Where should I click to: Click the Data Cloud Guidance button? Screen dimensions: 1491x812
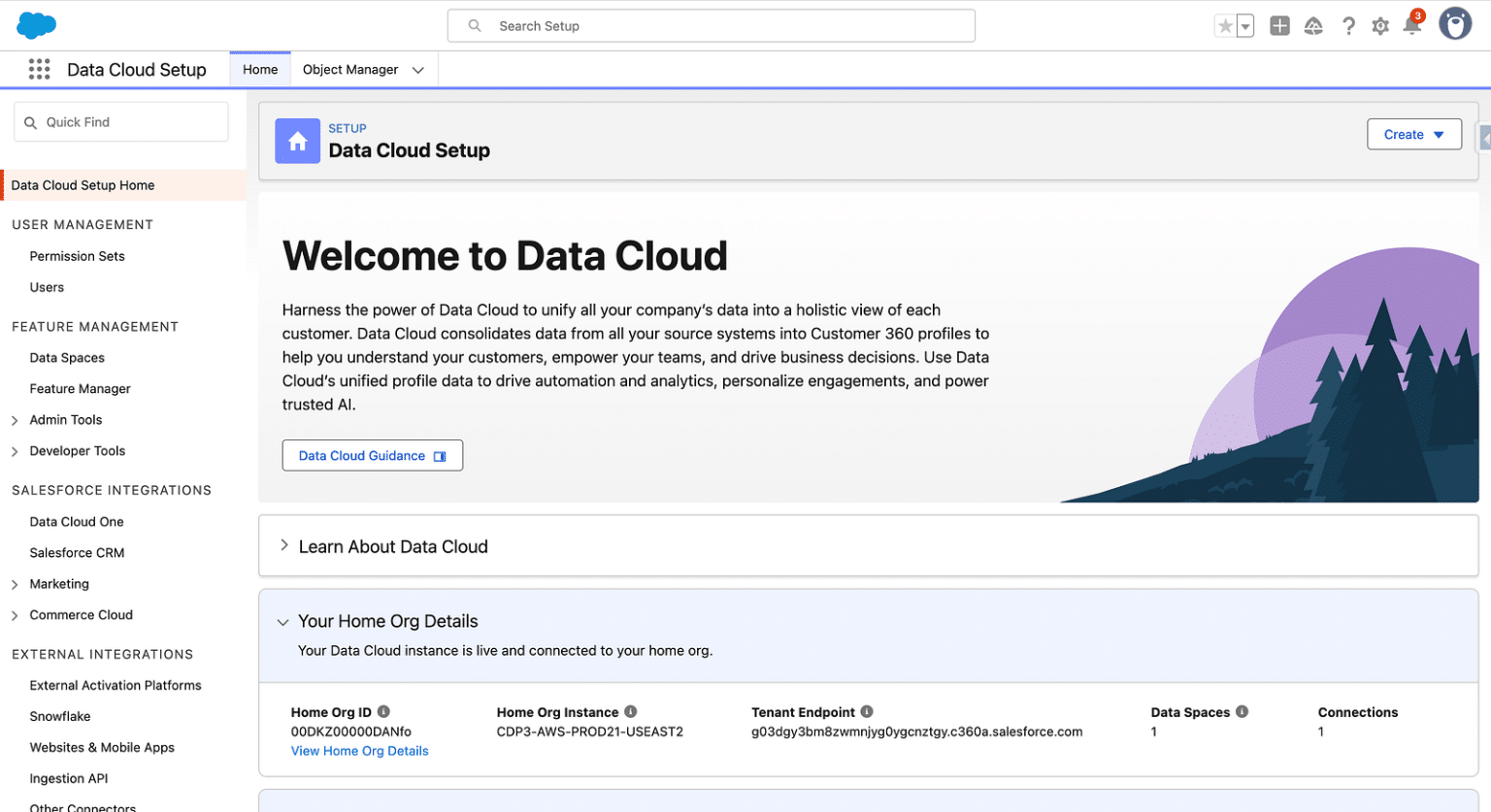[x=372, y=455]
